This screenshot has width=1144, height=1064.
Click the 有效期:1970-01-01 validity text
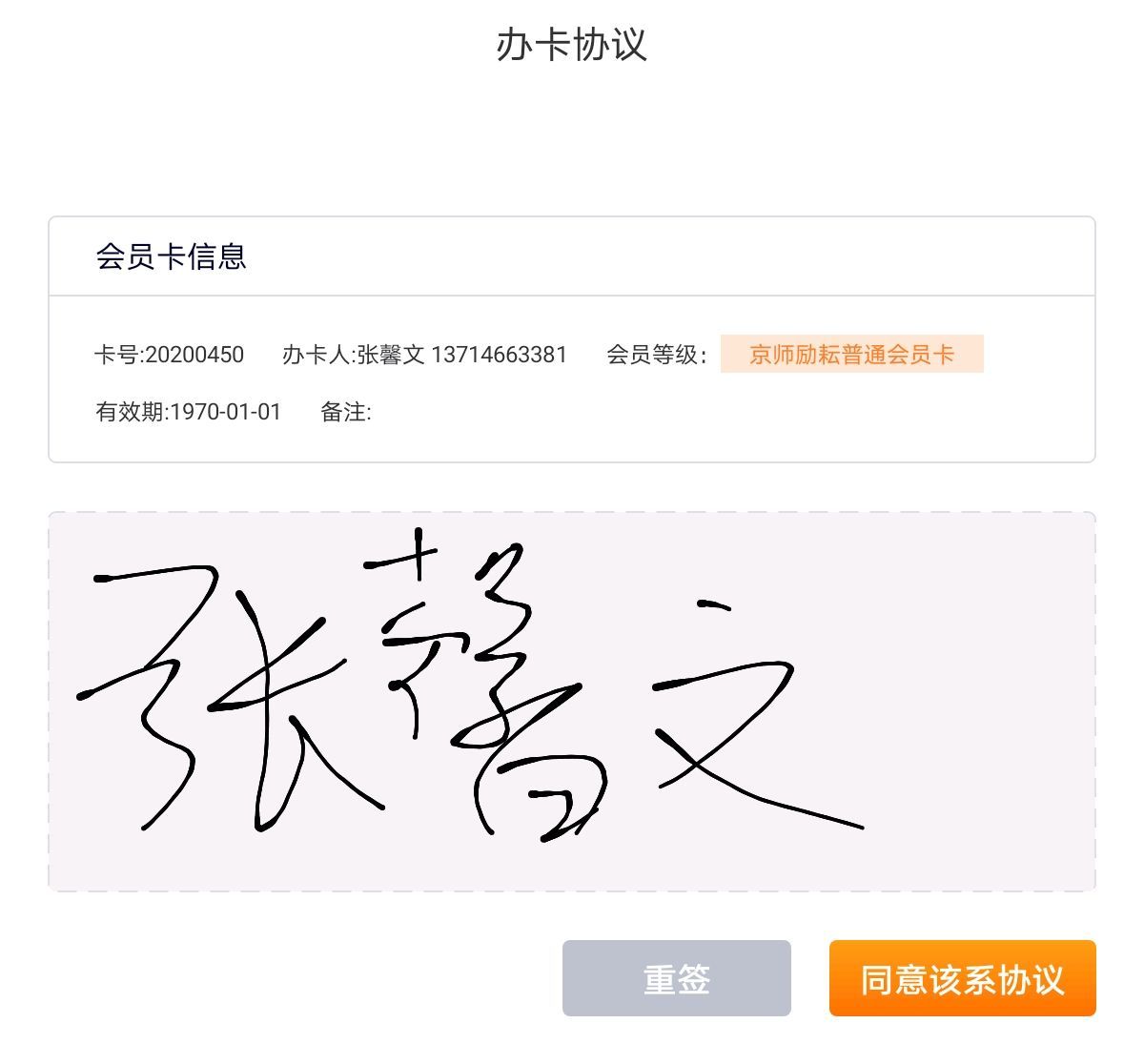tap(188, 412)
